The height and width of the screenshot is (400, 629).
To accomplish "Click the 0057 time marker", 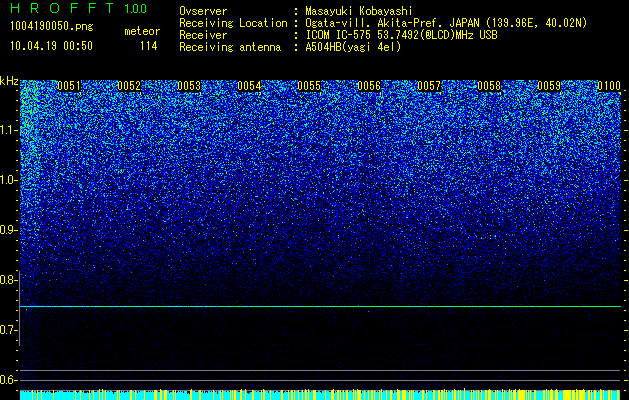I will [429, 86].
